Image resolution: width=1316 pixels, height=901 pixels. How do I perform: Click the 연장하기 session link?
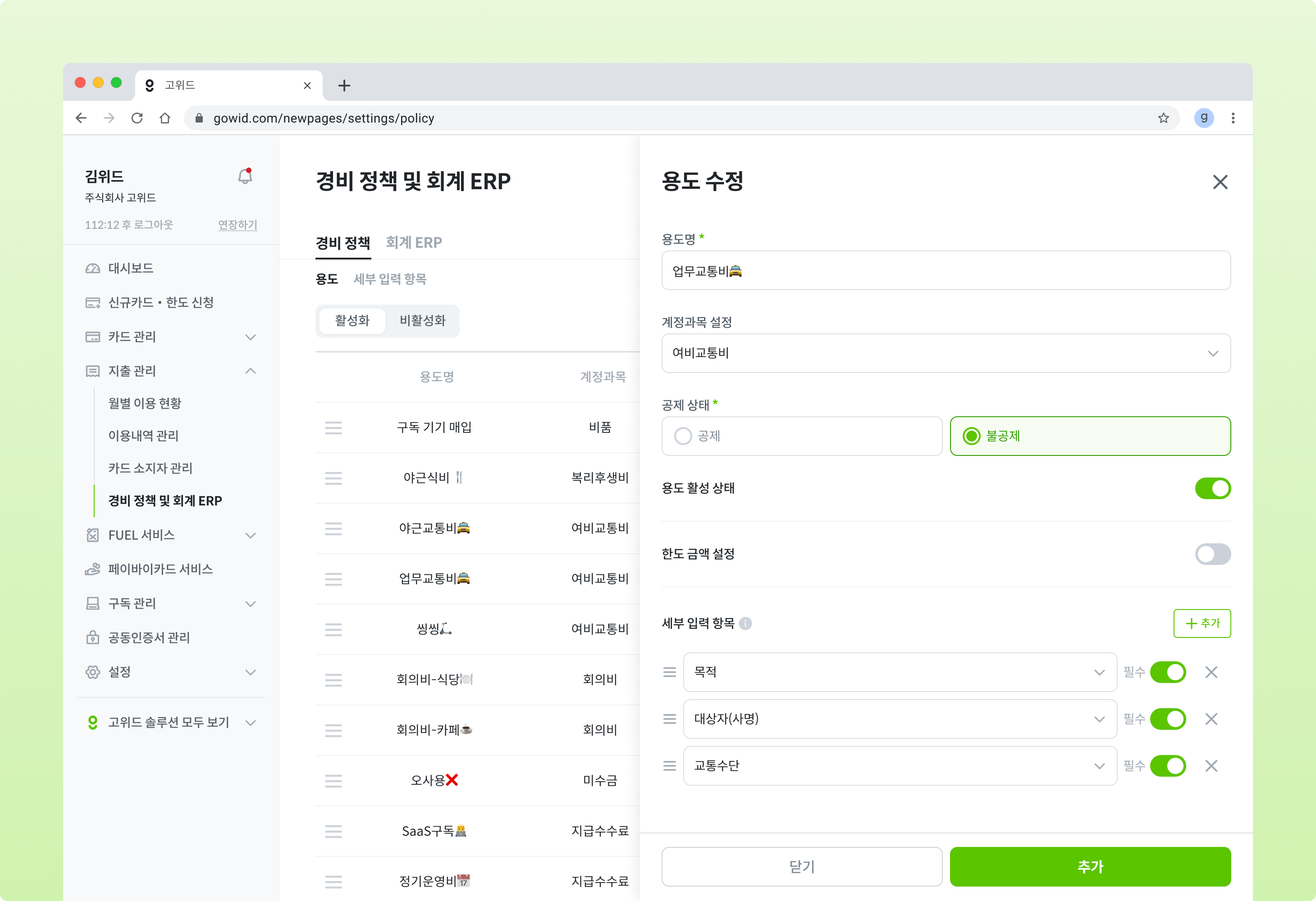click(237, 225)
